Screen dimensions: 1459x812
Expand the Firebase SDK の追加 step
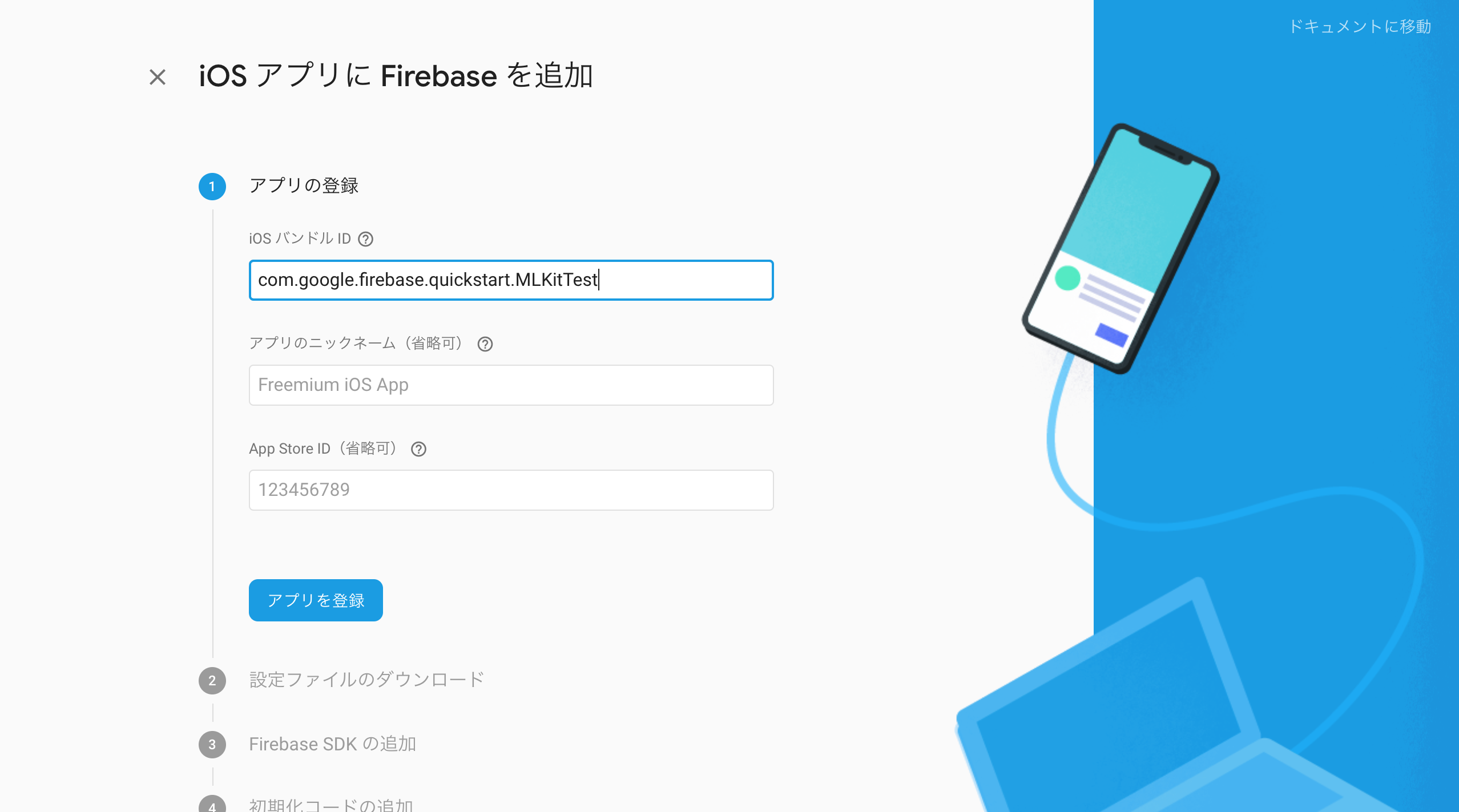(x=332, y=744)
